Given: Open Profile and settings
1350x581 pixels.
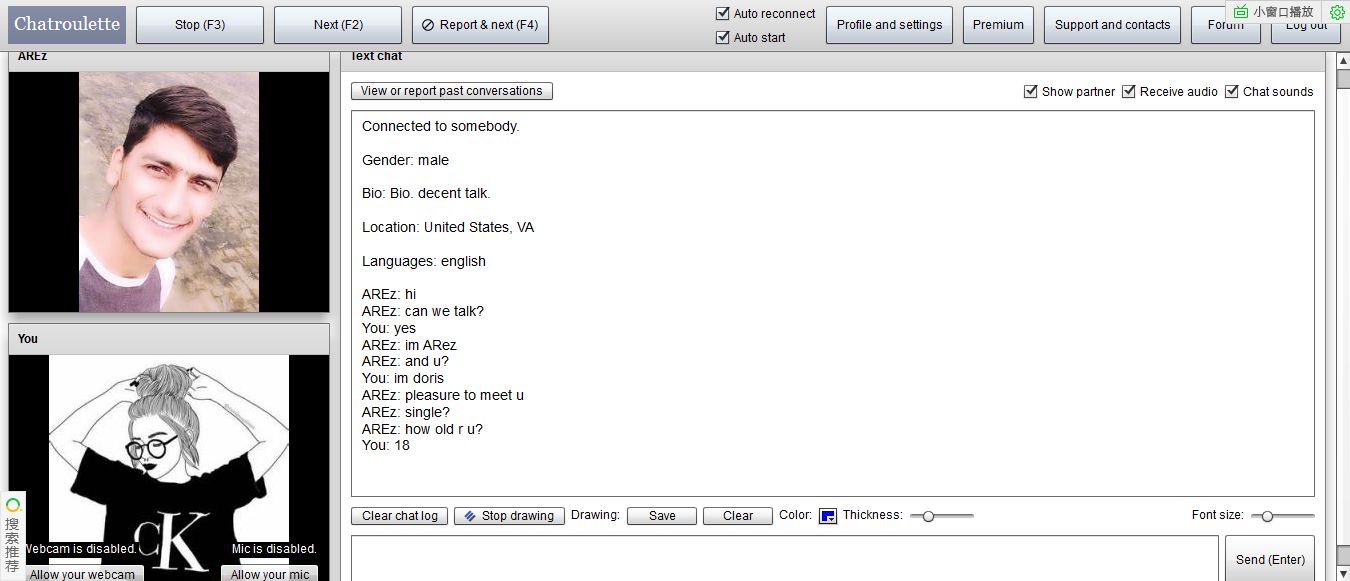Looking at the screenshot, I should 889,25.
